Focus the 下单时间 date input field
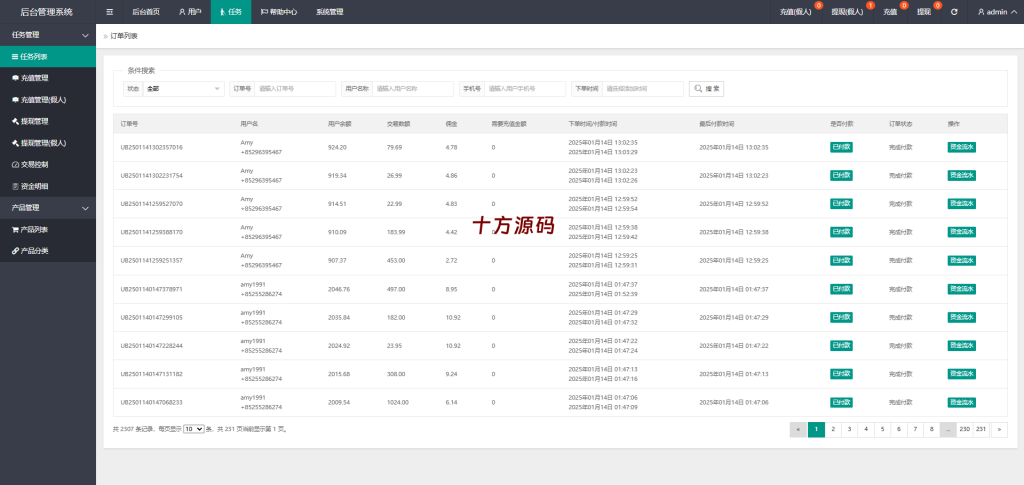1024x485 pixels. [x=643, y=89]
